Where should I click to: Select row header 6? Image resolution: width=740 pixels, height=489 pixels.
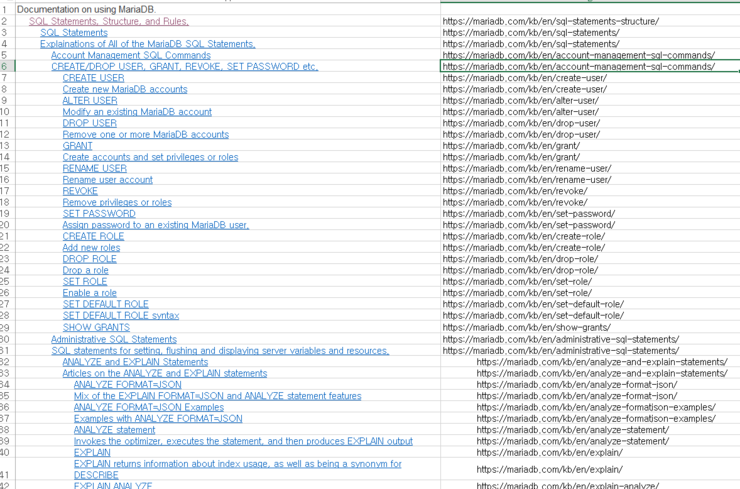click(x=7, y=67)
